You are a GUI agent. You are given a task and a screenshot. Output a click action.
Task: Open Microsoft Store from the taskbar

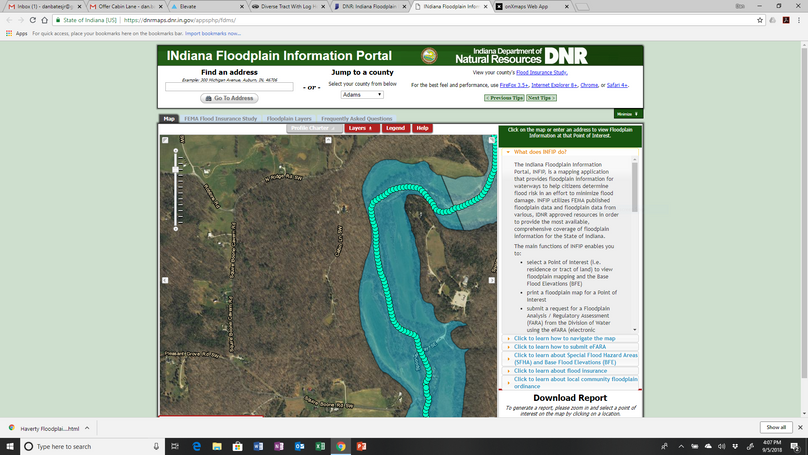(238, 446)
